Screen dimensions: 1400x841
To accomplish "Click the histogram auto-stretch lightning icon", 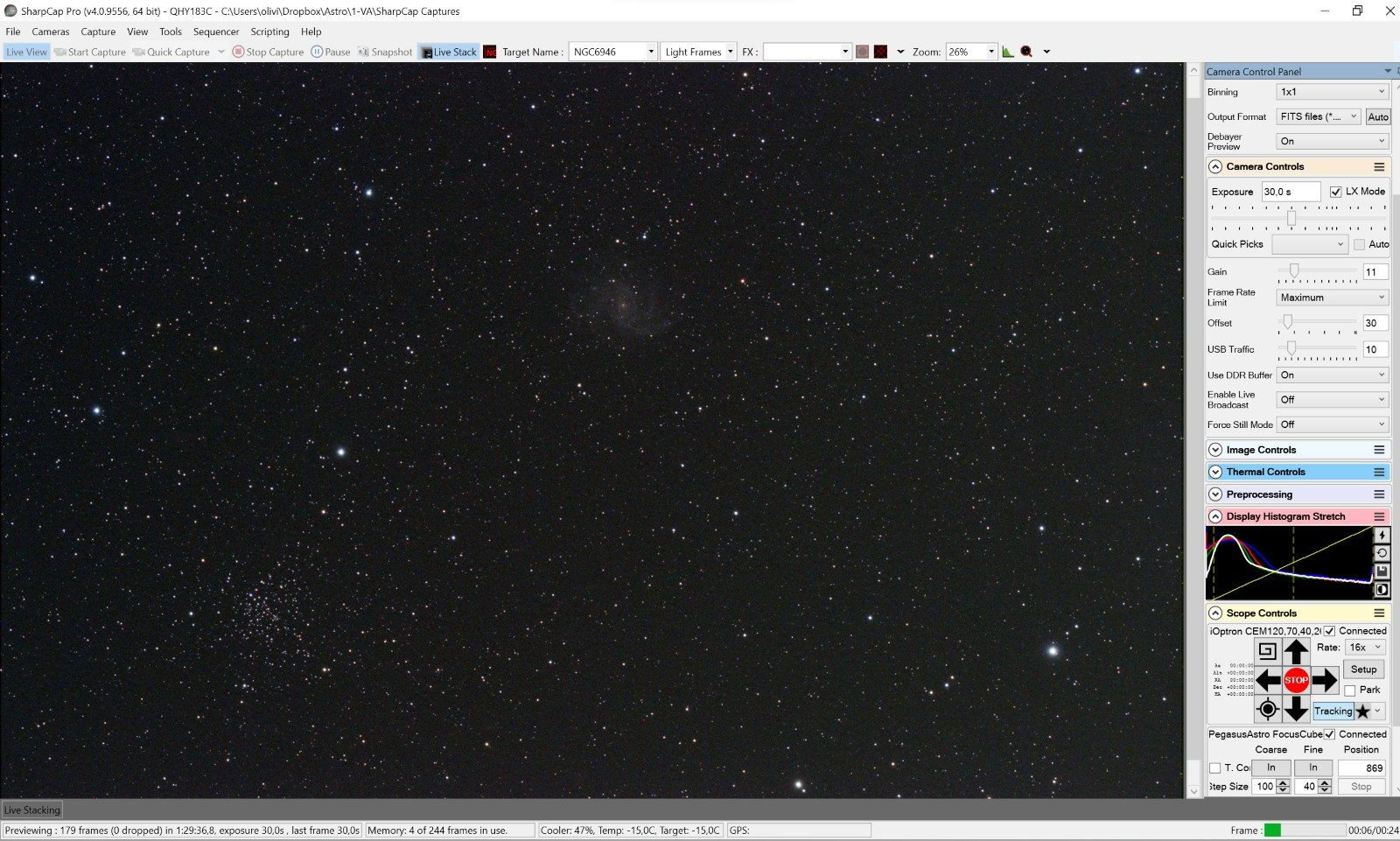I will 1382,536.
